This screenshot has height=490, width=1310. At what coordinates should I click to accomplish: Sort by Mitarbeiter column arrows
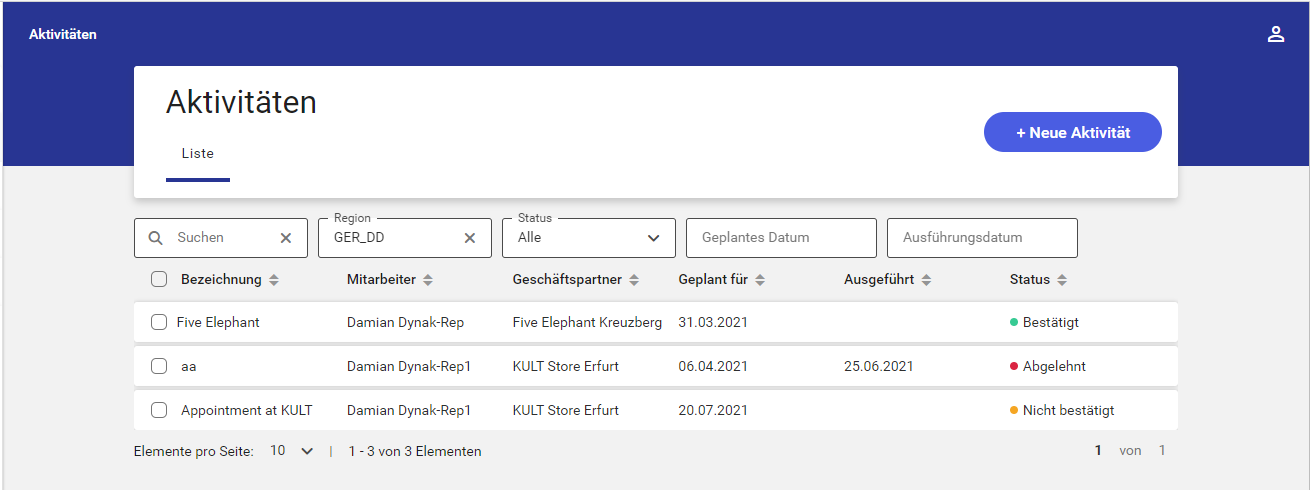click(428, 280)
